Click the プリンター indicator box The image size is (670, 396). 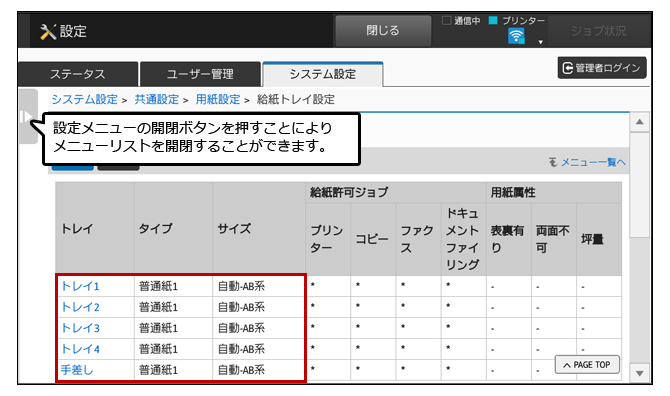click(x=493, y=21)
